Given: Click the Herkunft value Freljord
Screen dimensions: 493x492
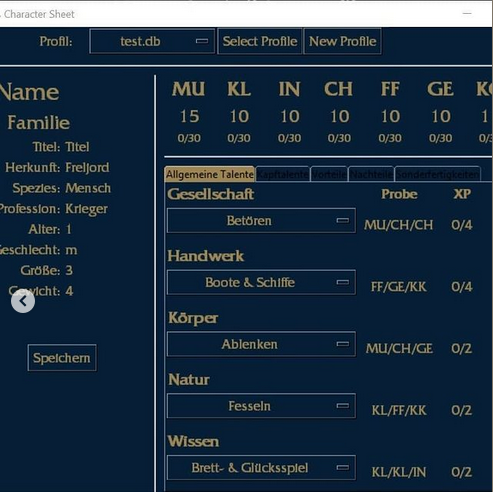Looking at the screenshot, I should pos(87,168).
